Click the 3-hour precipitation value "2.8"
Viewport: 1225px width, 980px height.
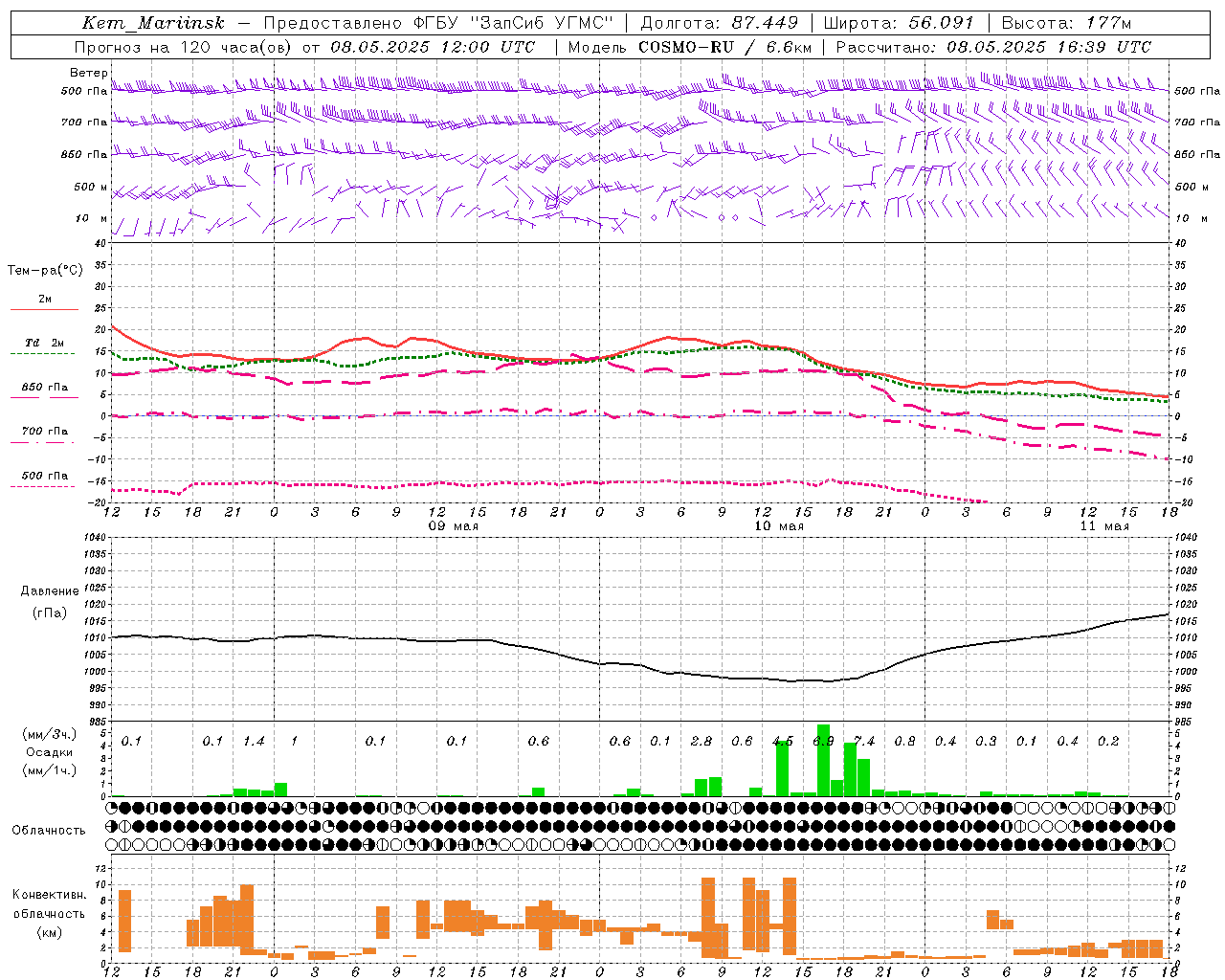click(702, 742)
